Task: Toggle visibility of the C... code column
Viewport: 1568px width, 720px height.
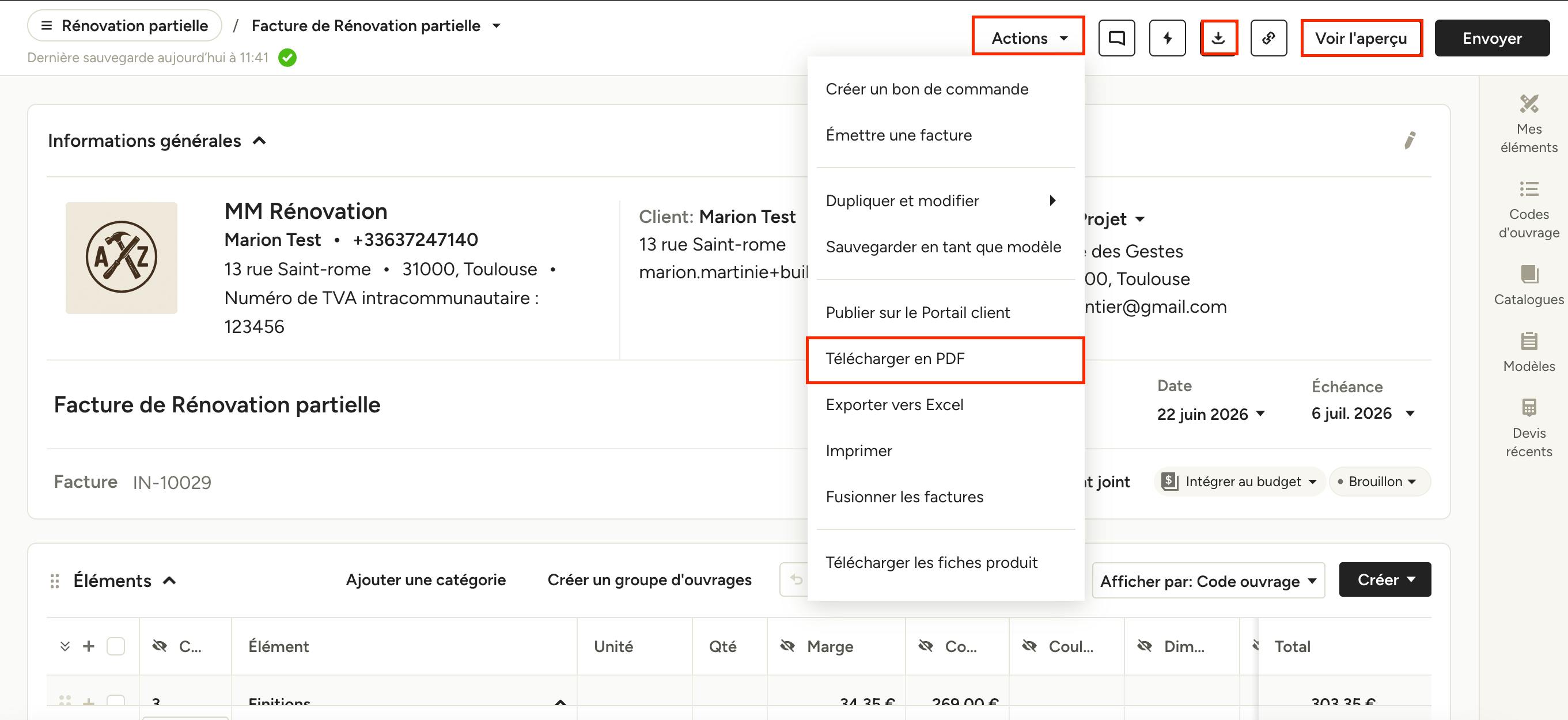Action: click(x=160, y=646)
